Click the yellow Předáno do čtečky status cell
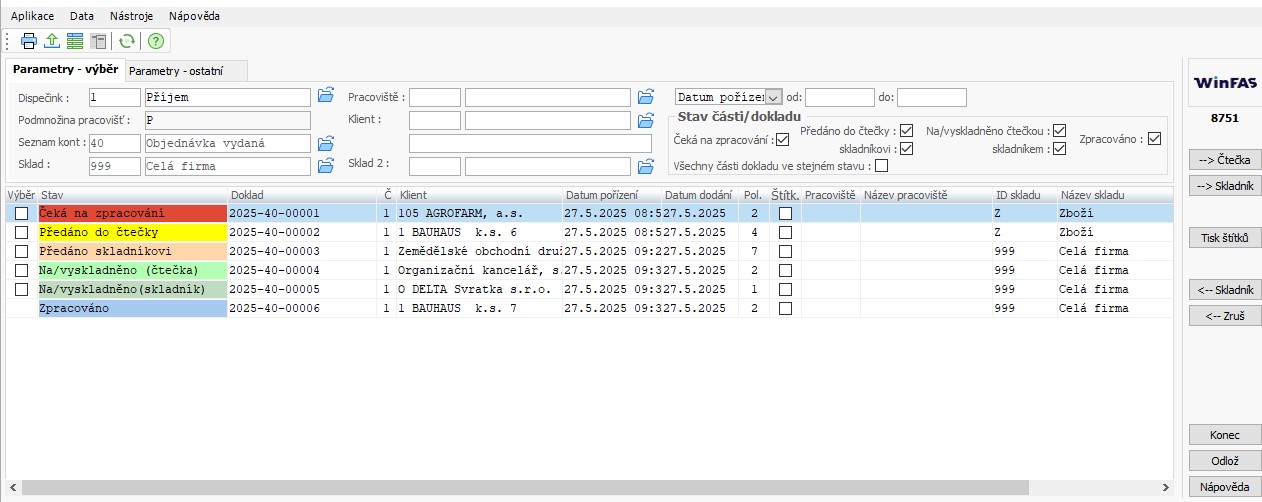The width and height of the screenshot is (1262, 502). pos(133,232)
